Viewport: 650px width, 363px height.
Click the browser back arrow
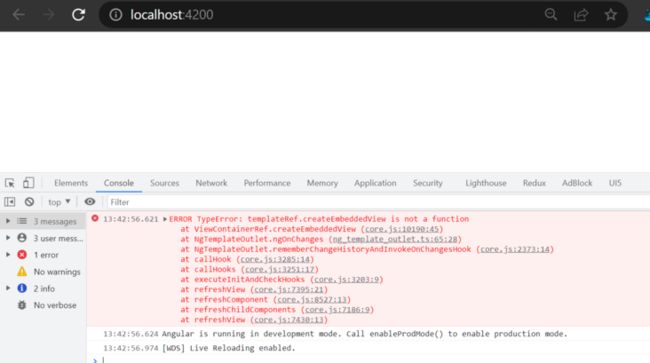coord(19,15)
